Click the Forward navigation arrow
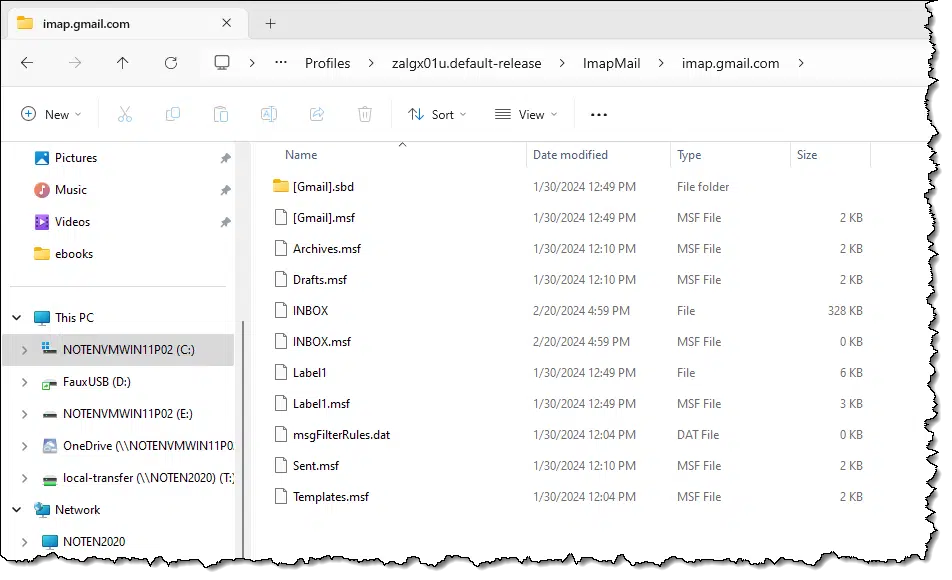The height and width of the screenshot is (580, 952). click(x=75, y=63)
